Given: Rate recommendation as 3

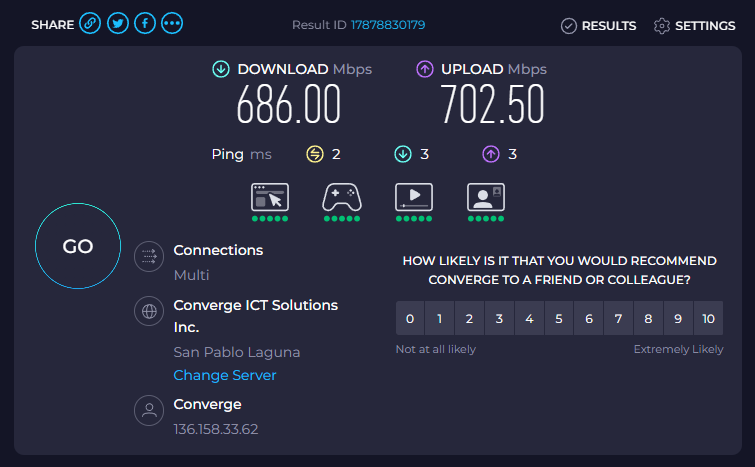Looking at the screenshot, I should pyautogui.click(x=499, y=318).
